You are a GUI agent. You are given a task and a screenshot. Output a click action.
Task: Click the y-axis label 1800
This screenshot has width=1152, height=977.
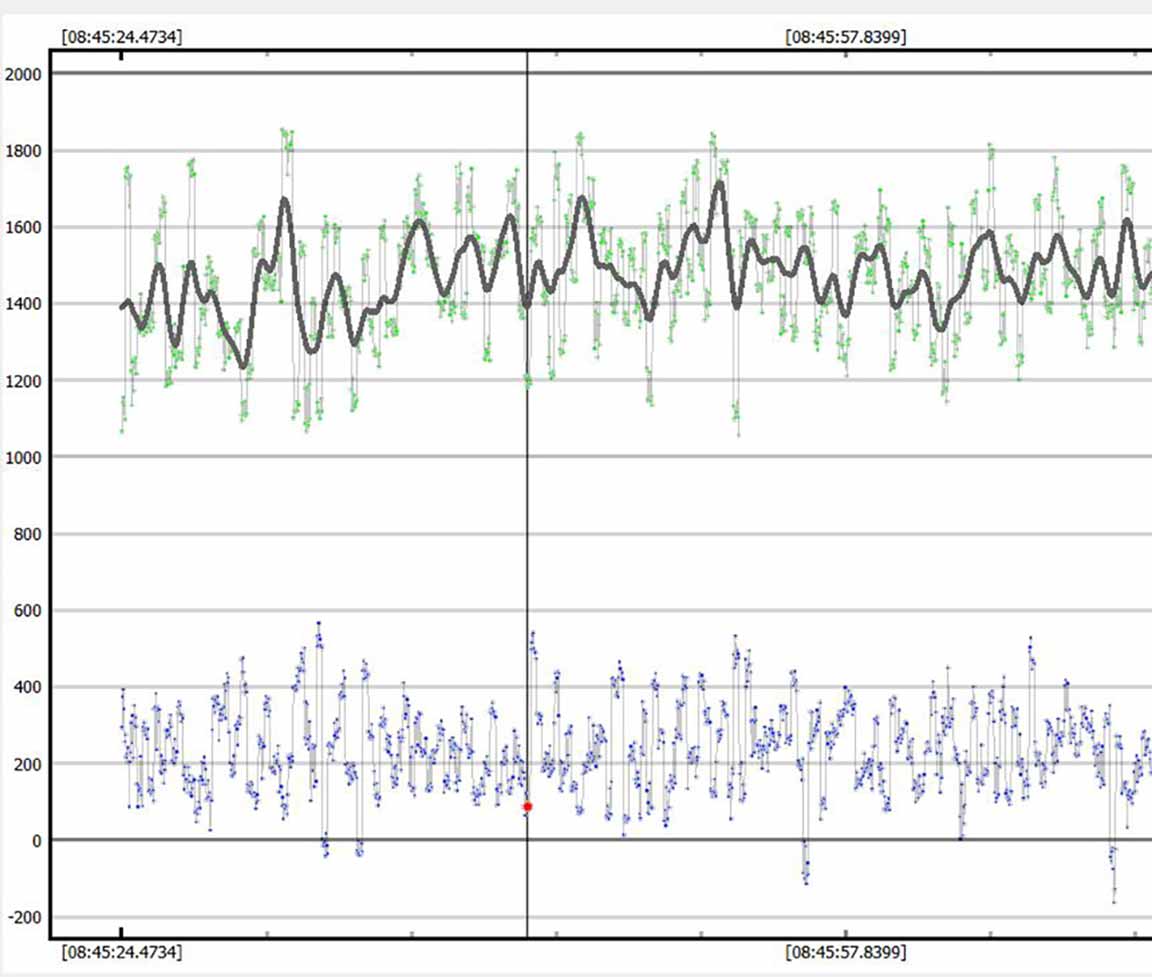click(x=23, y=151)
